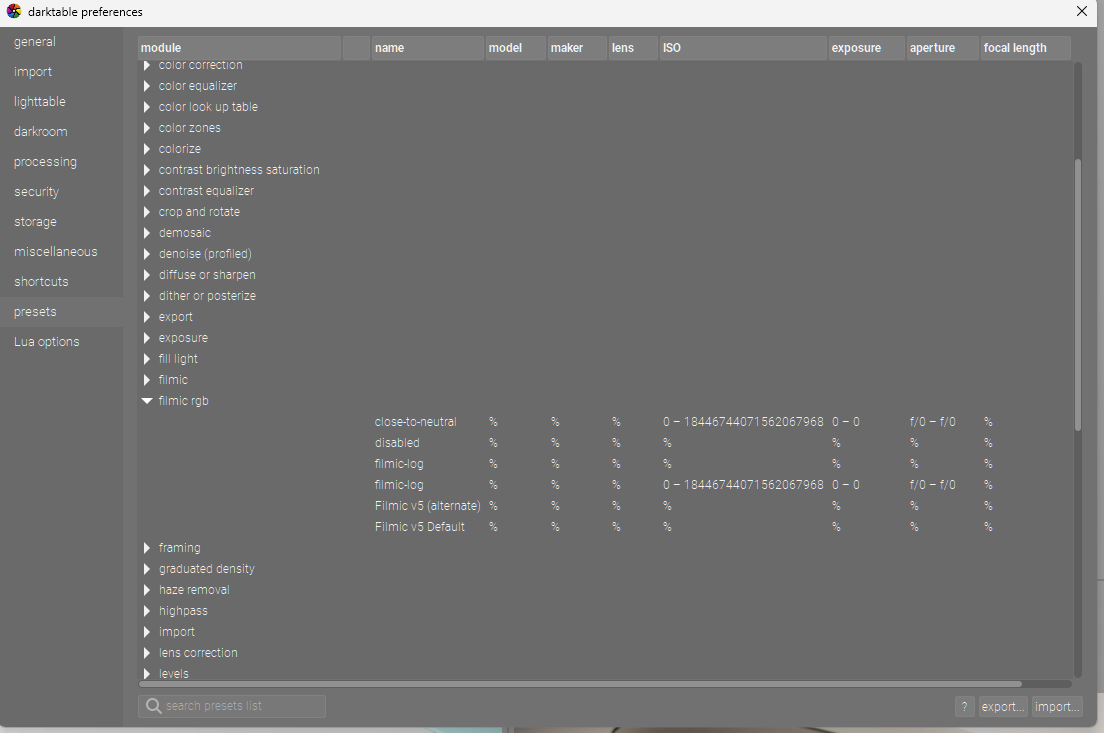Close the darktable preferences window

point(1082,12)
